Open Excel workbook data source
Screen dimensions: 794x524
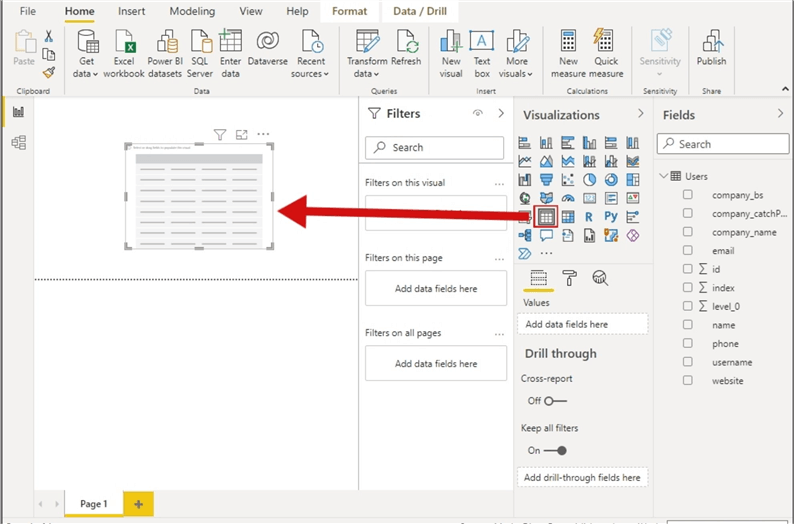124,54
